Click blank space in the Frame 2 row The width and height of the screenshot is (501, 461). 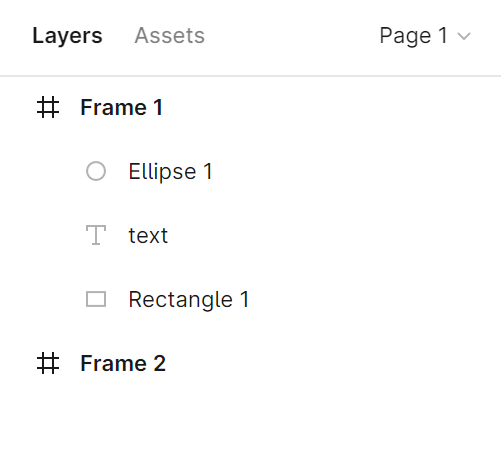[x=333, y=363]
